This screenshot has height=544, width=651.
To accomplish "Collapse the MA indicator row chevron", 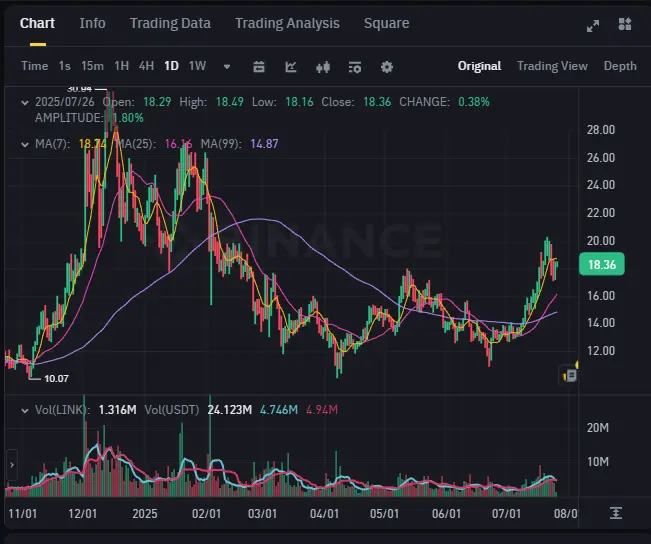I will coord(25,145).
